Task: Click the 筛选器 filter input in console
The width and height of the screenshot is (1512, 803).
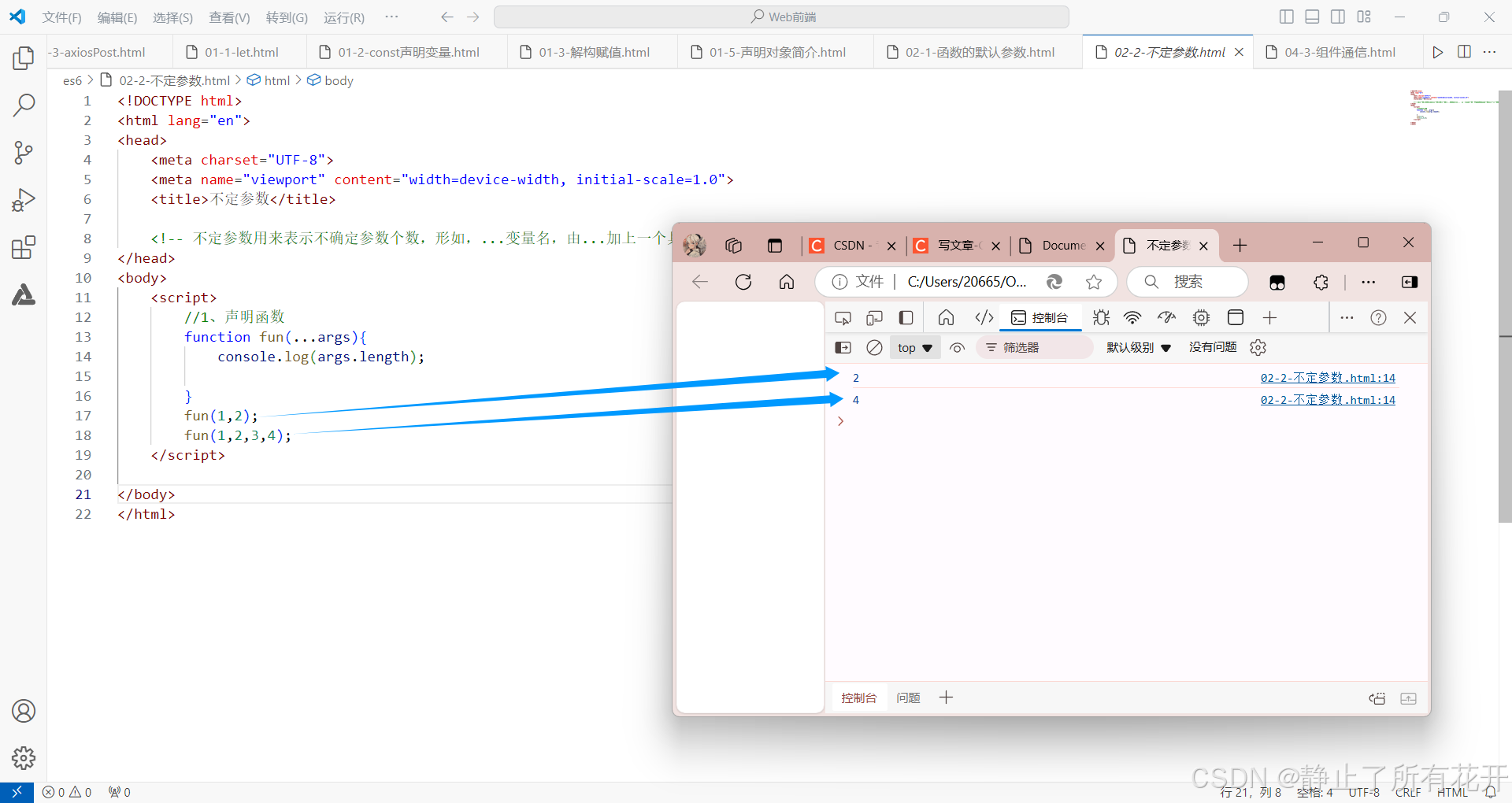Action: (x=1034, y=347)
